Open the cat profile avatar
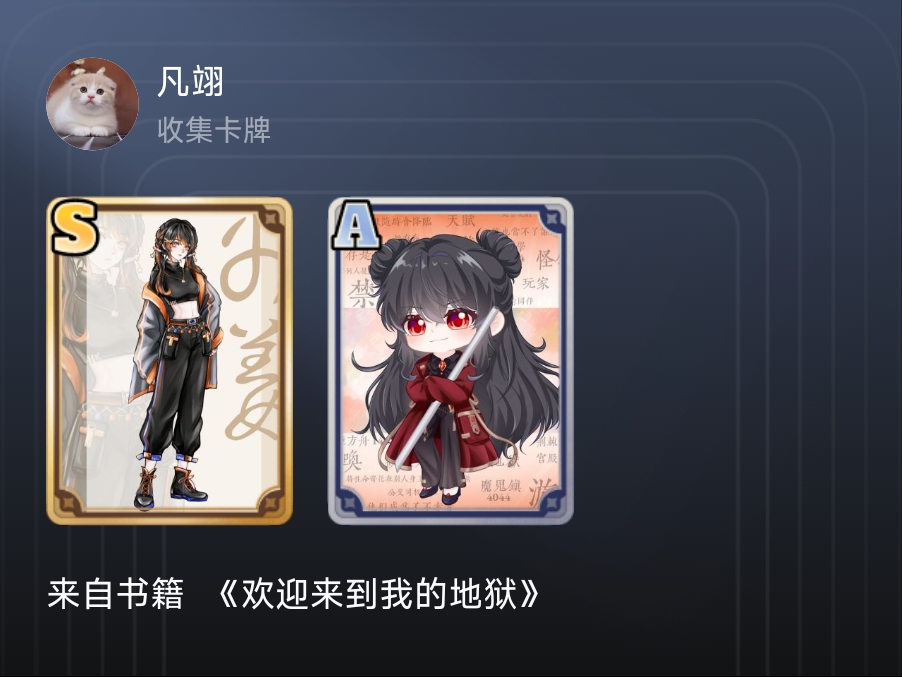 (92, 104)
